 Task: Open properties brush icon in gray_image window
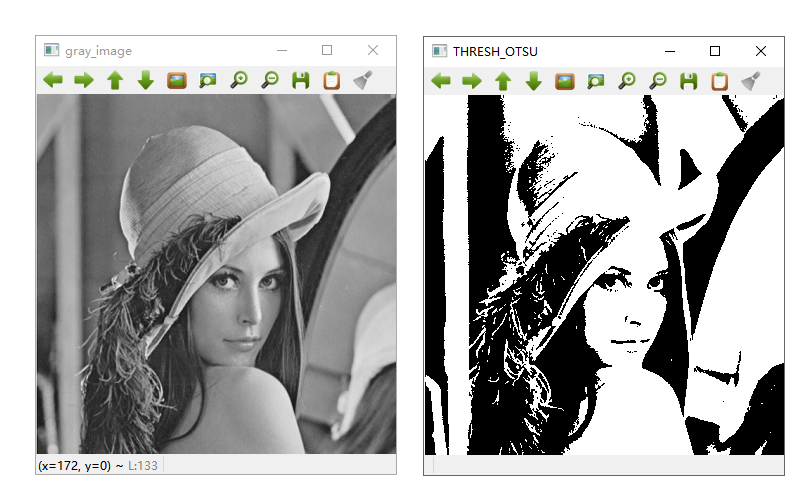point(363,80)
